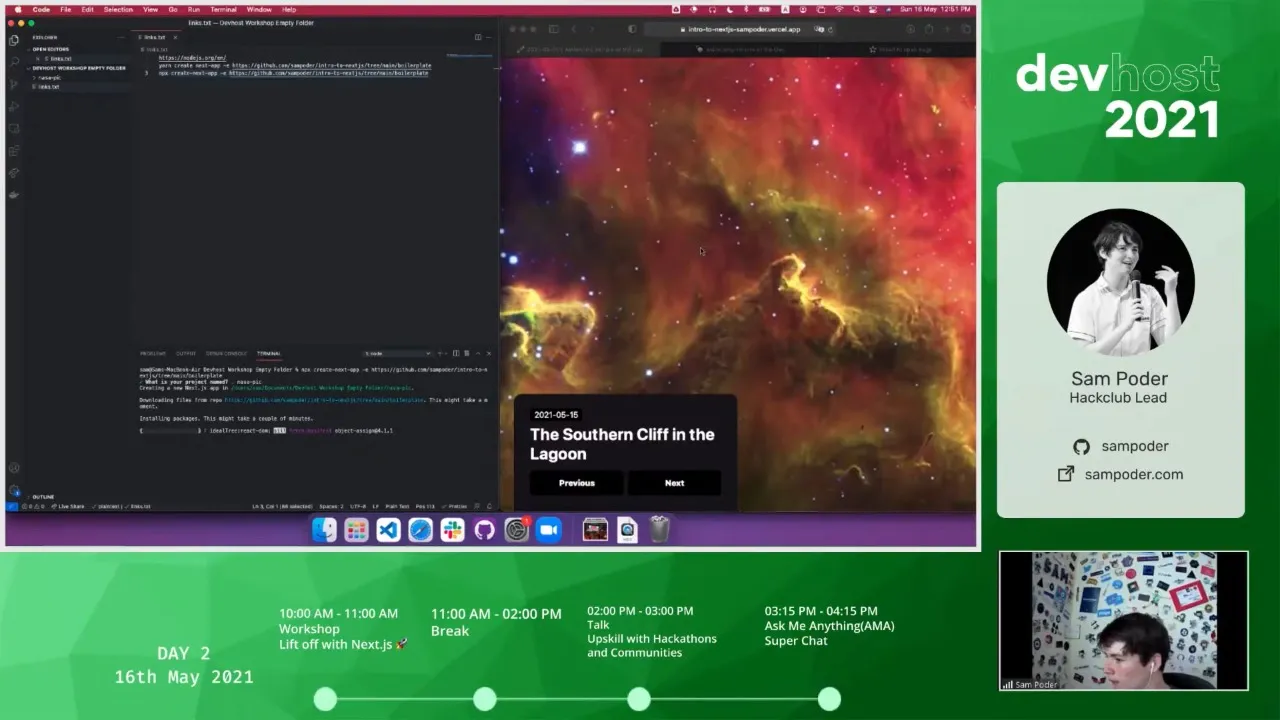Click the Previous button on picture card
Image resolution: width=1280 pixels, height=720 pixels.
(x=576, y=483)
